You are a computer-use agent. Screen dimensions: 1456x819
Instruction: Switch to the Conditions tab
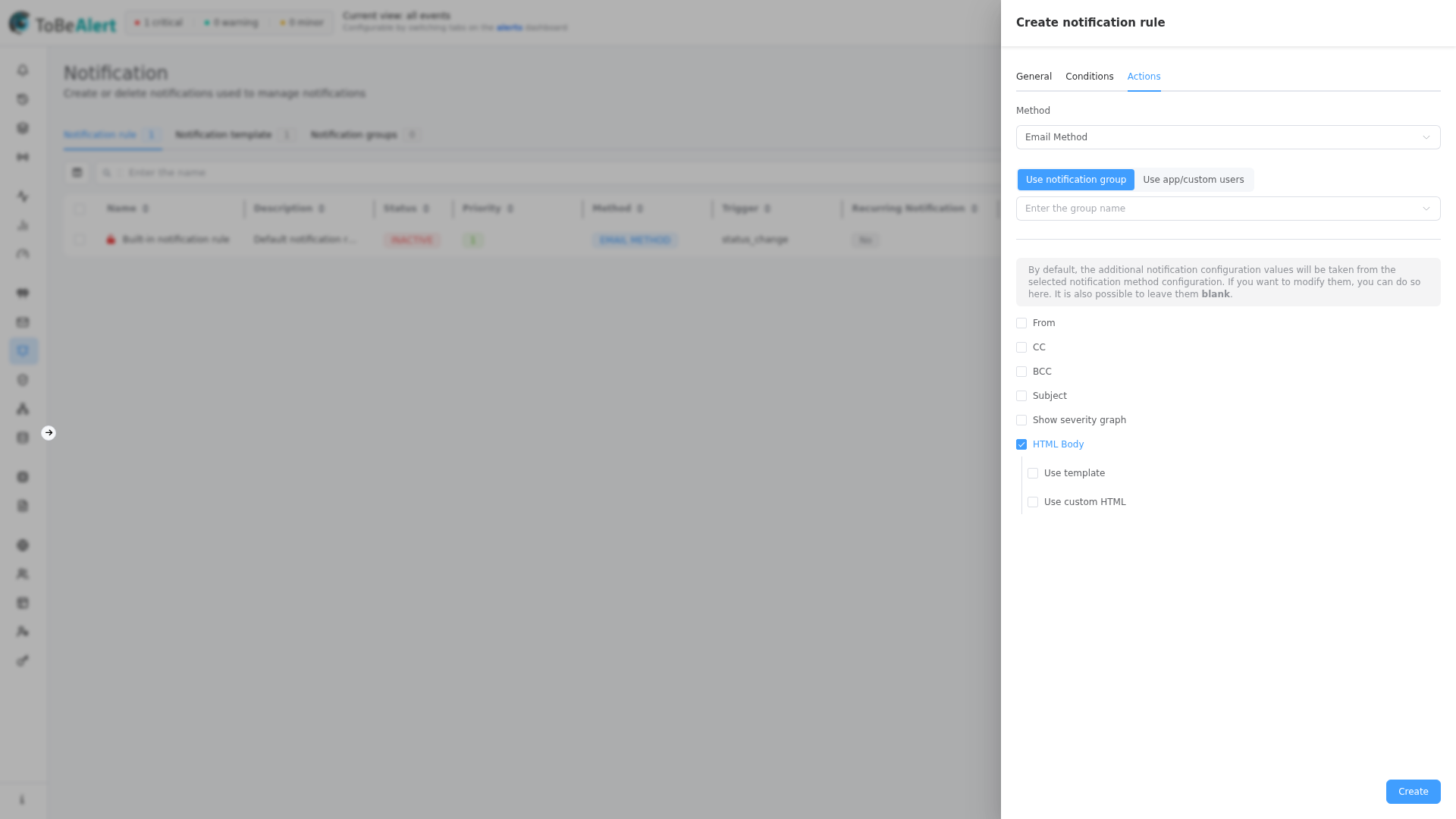point(1089,77)
